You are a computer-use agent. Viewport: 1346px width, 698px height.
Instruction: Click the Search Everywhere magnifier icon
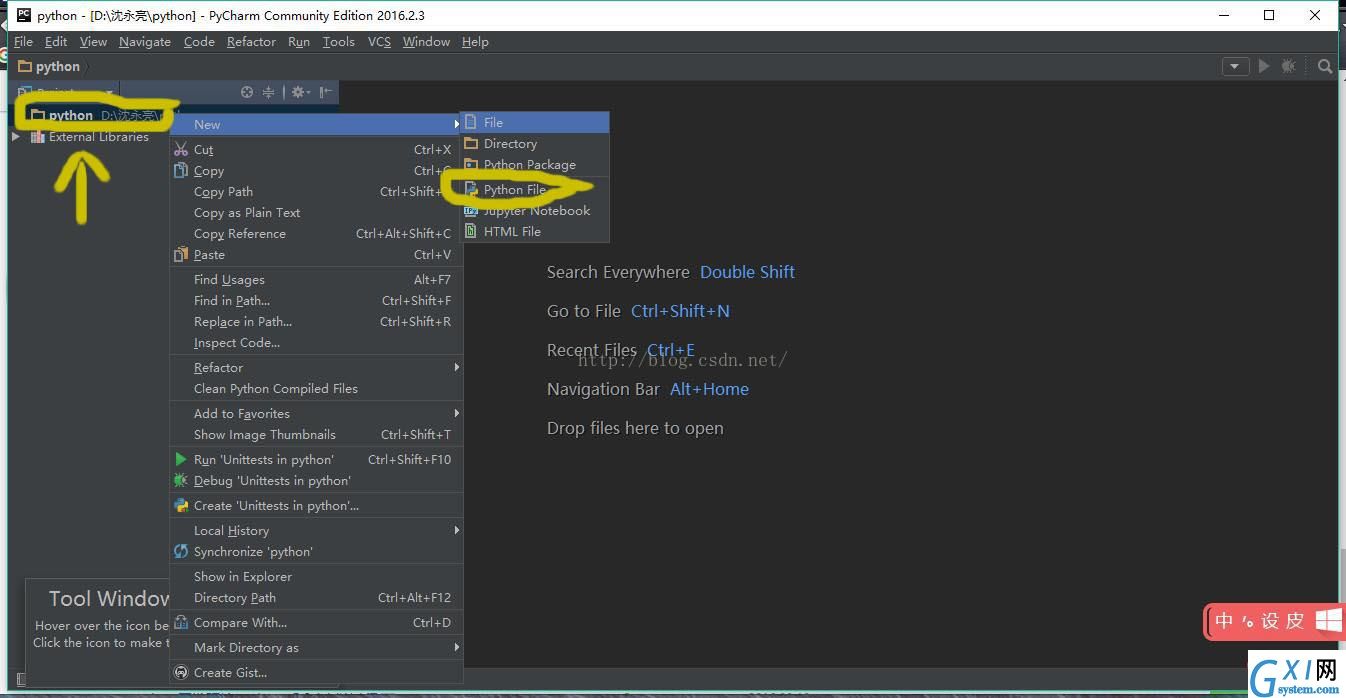1325,66
